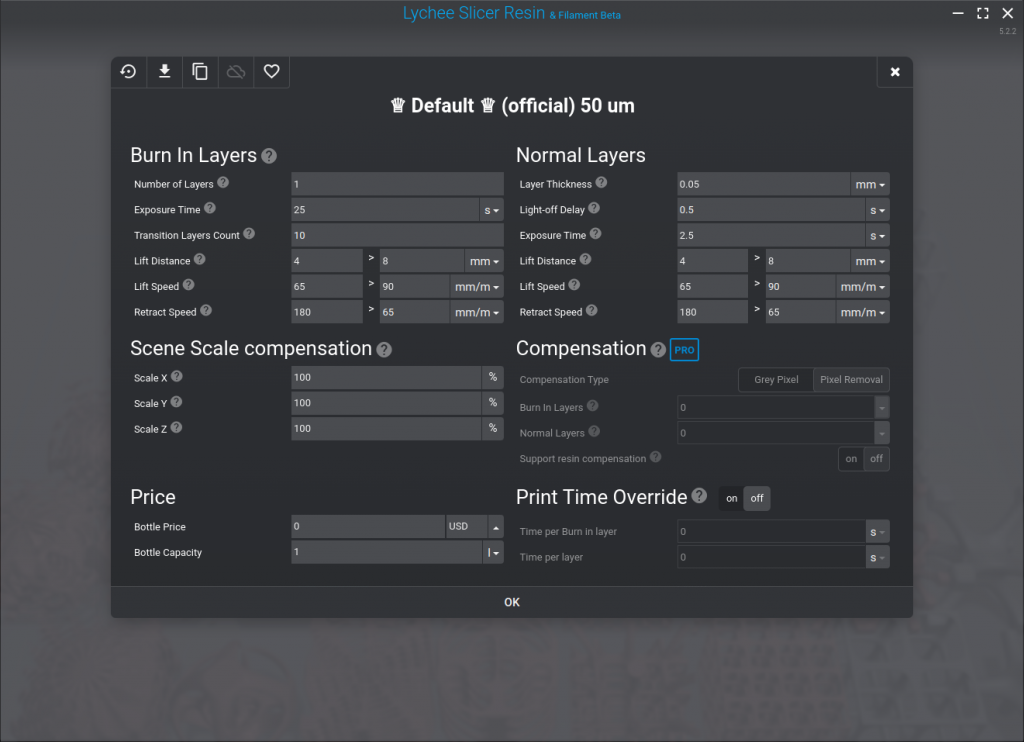Click the reset/restore history icon
This screenshot has width=1024, height=742.
129,71
